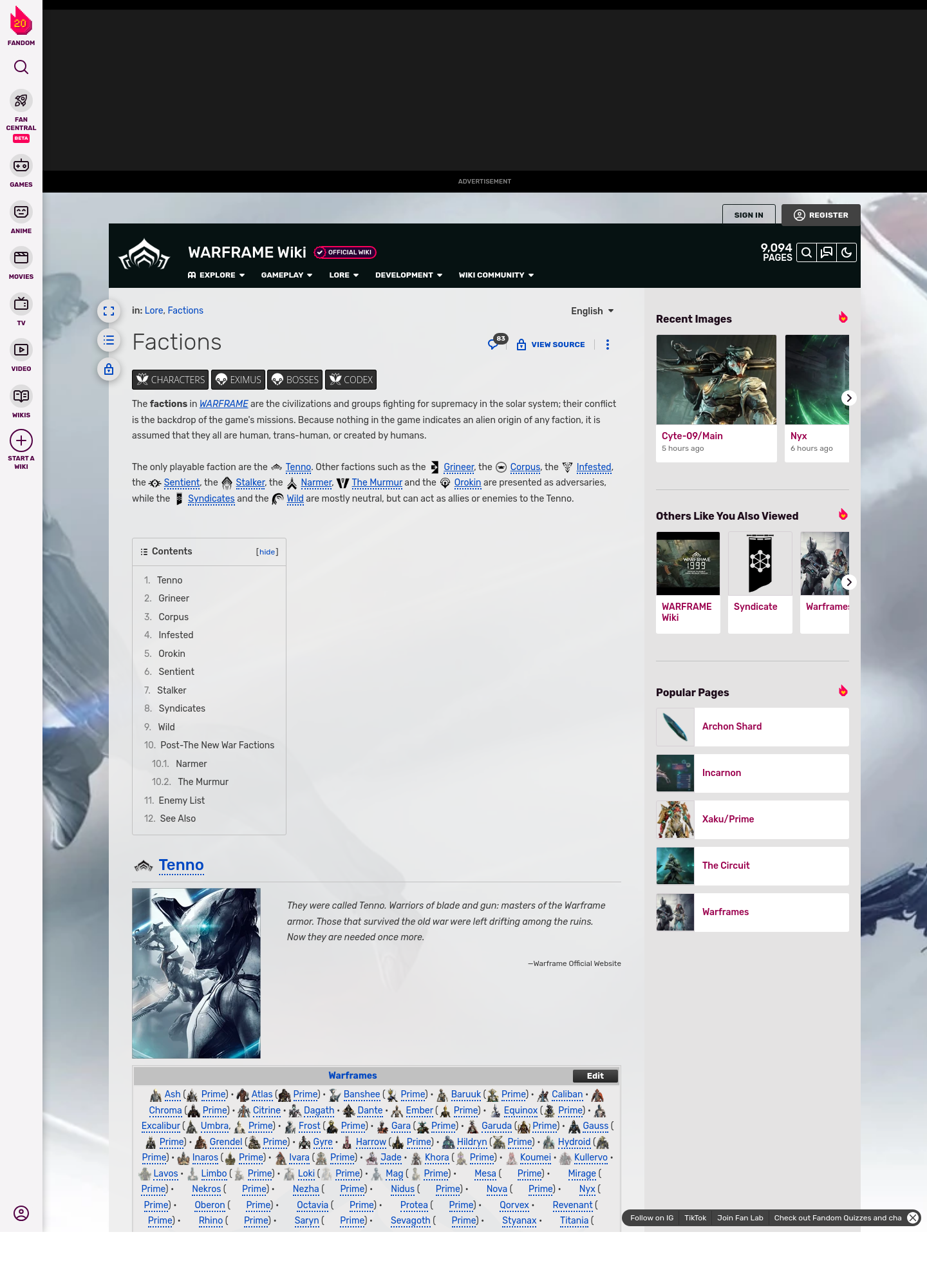
Task: Open the Lore menu
Action: (x=344, y=275)
